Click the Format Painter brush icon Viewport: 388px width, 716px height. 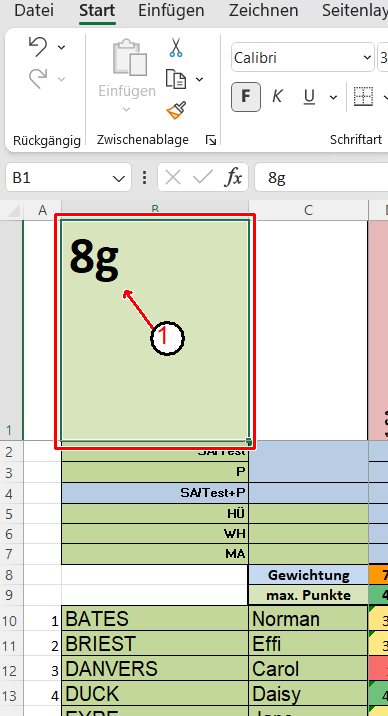tap(176, 110)
